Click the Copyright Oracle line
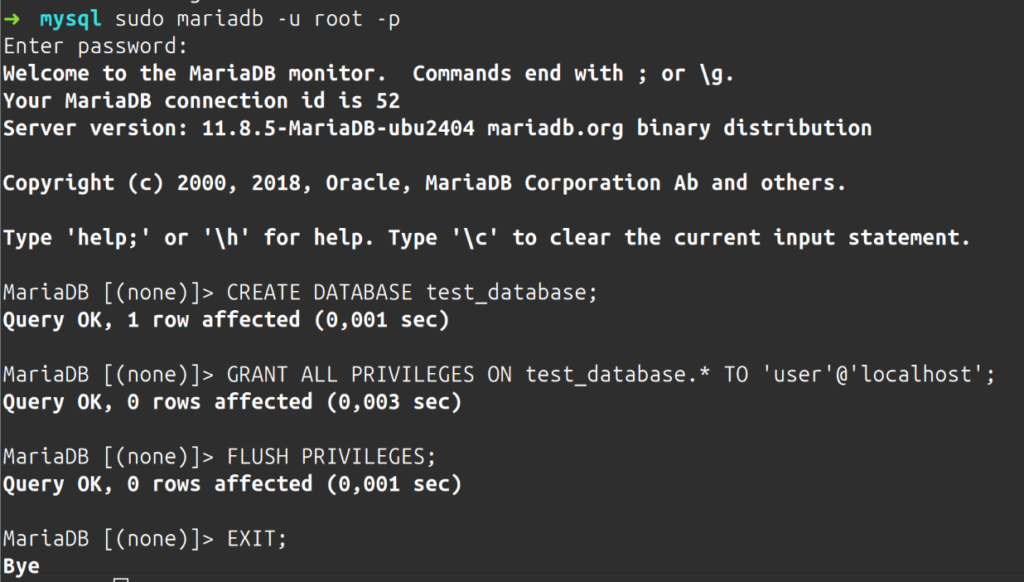Screen dimensions: 1024x582 click(x=424, y=183)
